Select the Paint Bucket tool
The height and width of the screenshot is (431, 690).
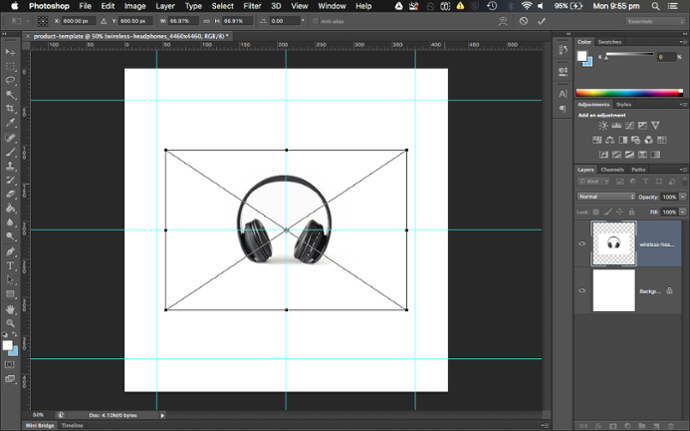tap(10, 209)
